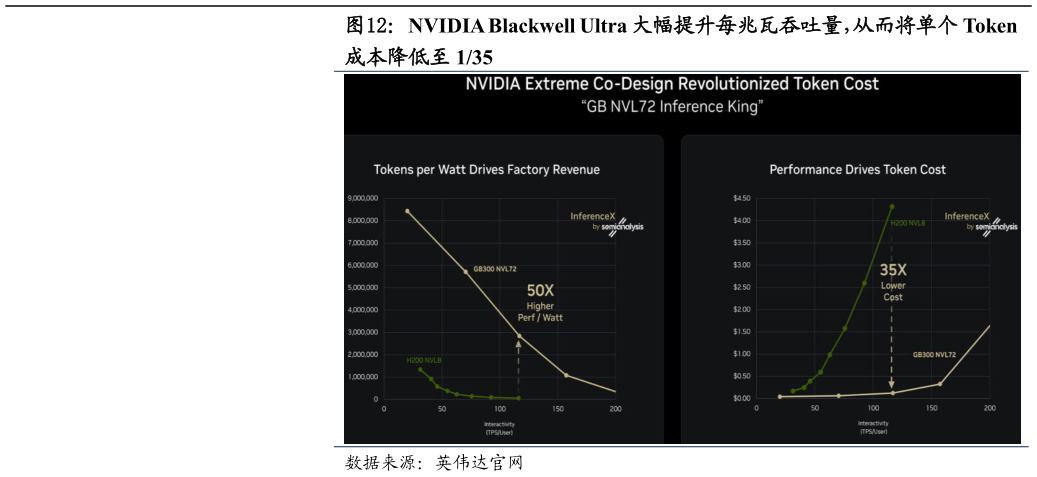The width and height of the screenshot is (1037, 477).
Task: Click the subtitle "GB NVL72 Inference King"
Action: click(673, 107)
